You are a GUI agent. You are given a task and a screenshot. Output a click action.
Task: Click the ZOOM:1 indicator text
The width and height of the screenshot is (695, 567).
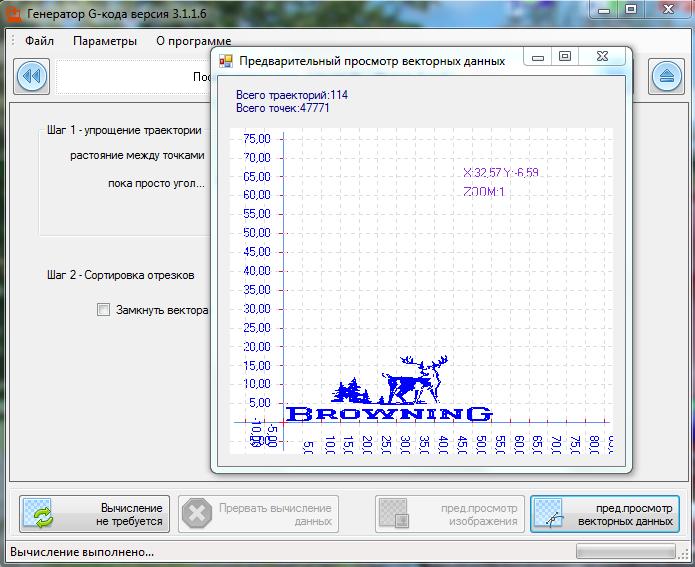[484, 192]
